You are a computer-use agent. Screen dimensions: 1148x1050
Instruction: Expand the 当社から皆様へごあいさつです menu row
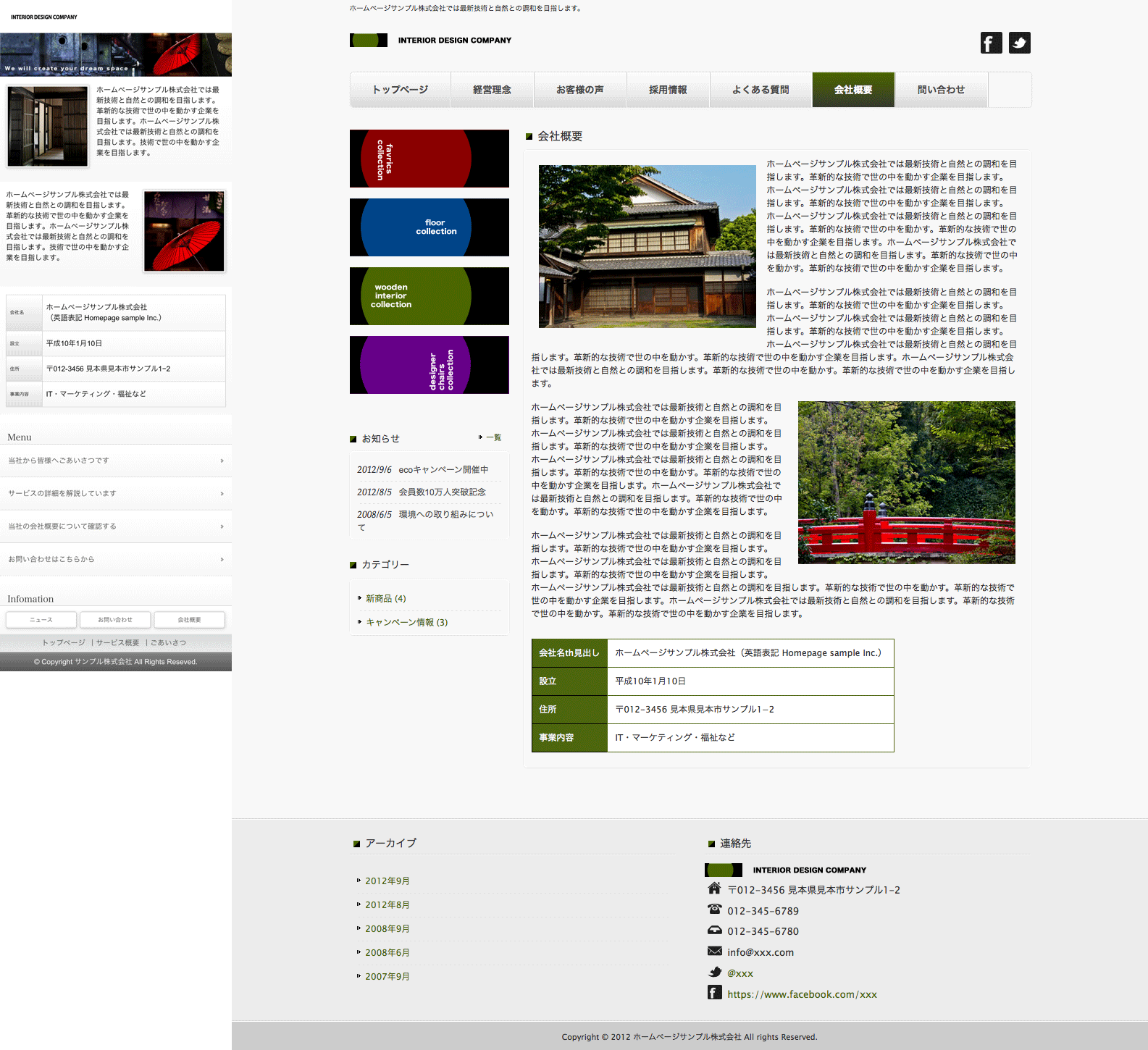(x=116, y=461)
